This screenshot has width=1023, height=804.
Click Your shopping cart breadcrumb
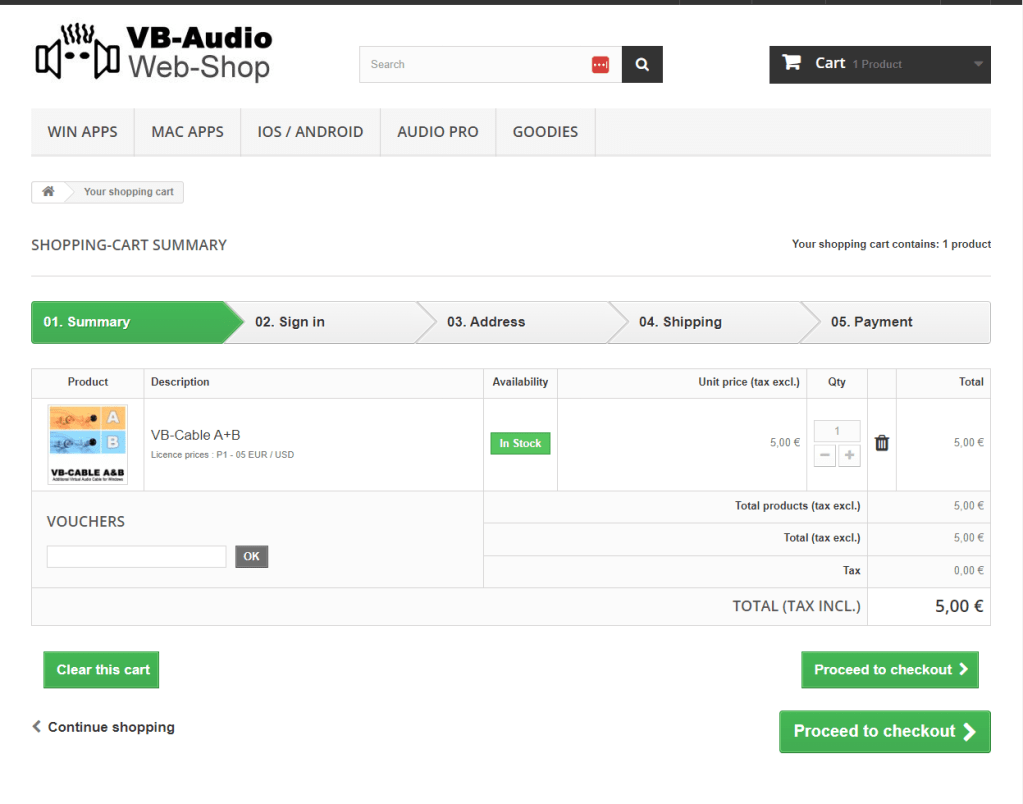[129, 192]
